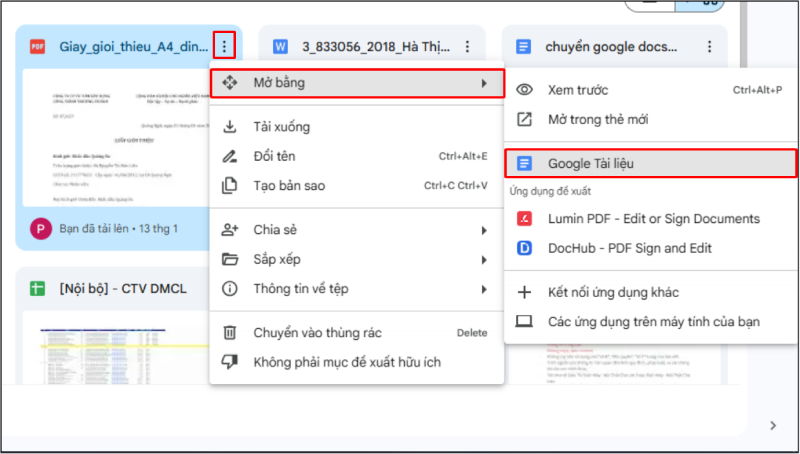Choose Tải xuống from the context menu
Image resolution: width=800 pixels, height=454 pixels.
coord(357,127)
